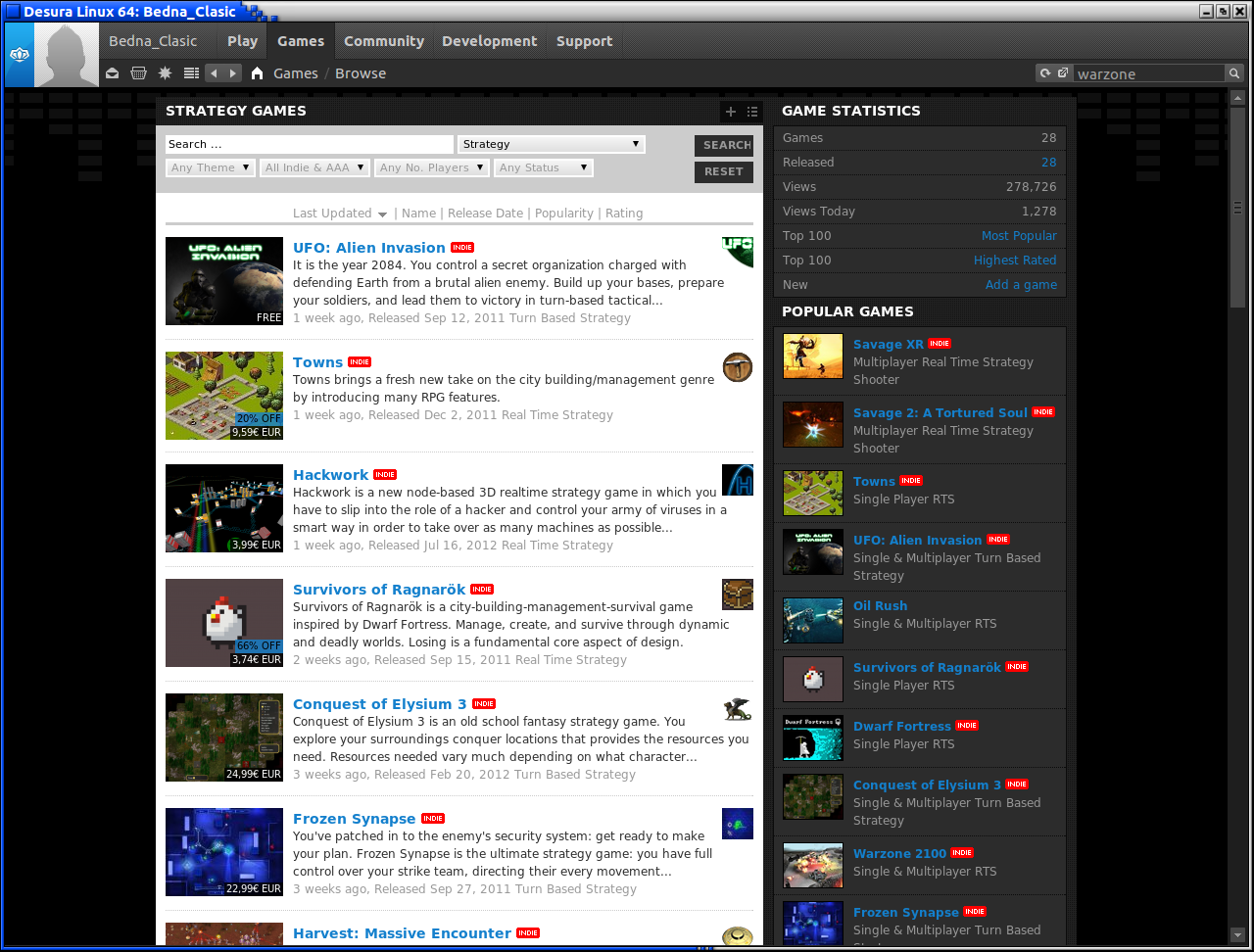
Task: Click the Frozen Synapse developer icon
Action: (x=738, y=824)
